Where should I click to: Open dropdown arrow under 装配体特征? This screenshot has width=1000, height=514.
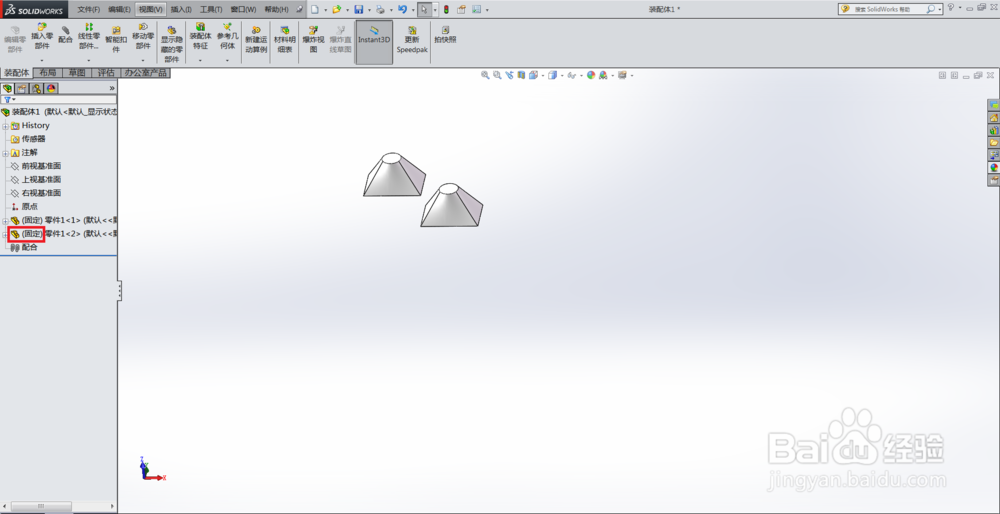click(200, 61)
